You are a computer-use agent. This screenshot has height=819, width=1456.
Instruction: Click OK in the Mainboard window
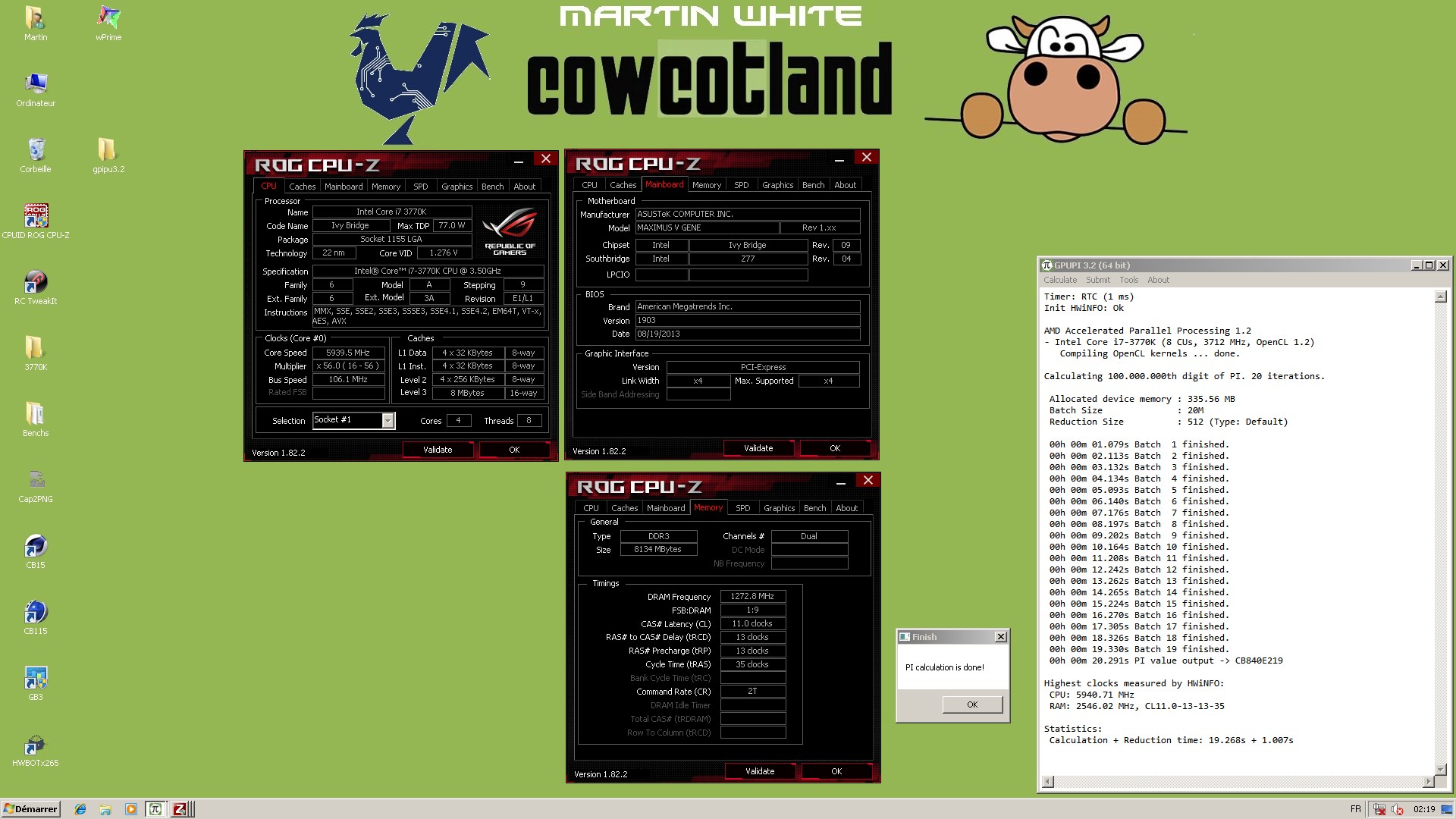coord(835,448)
